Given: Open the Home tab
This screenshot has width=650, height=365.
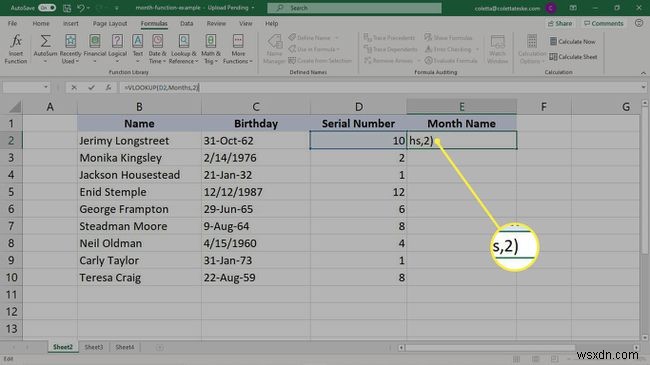Looking at the screenshot, I should [41, 24].
